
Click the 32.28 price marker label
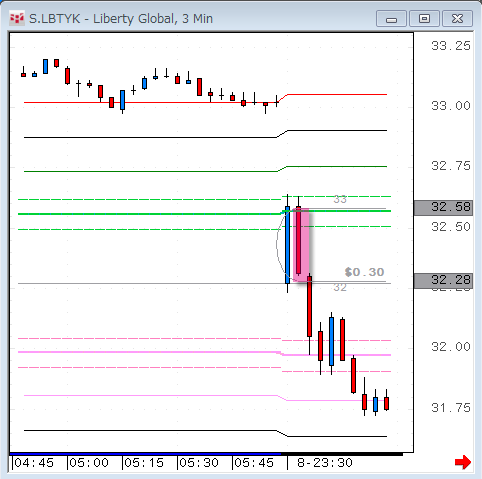pyautogui.click(x=443, y=281)
